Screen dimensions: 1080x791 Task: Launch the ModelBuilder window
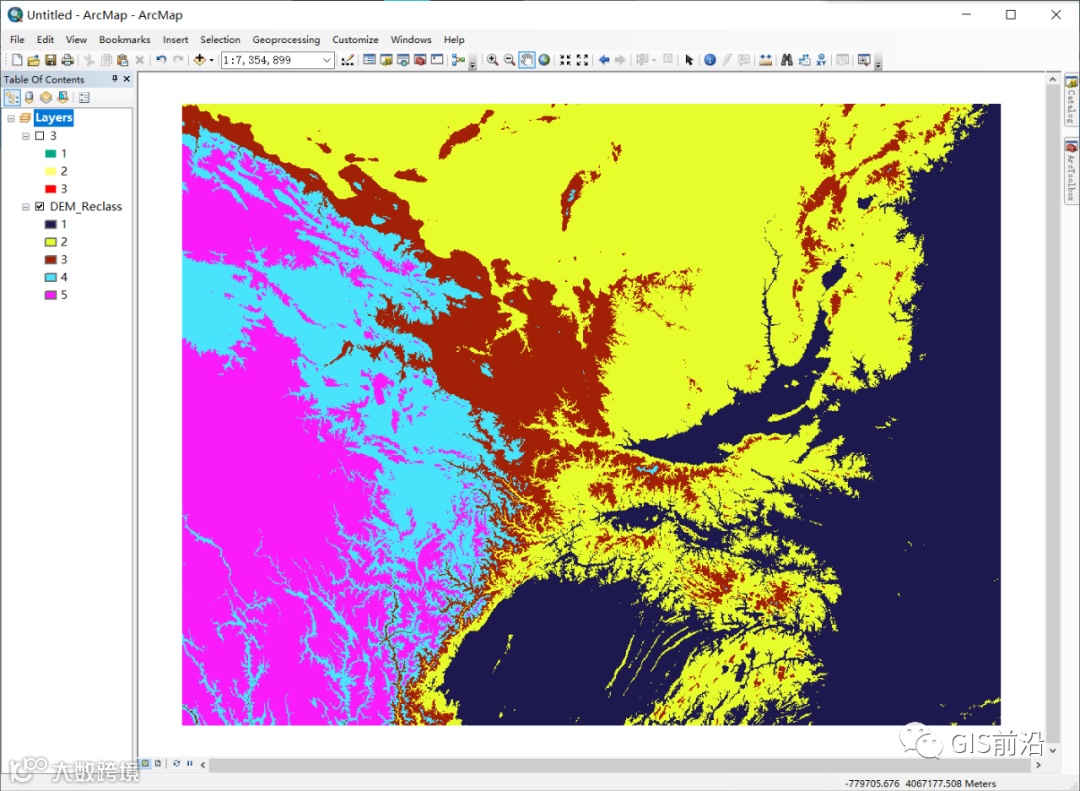[x=458, y=60]
